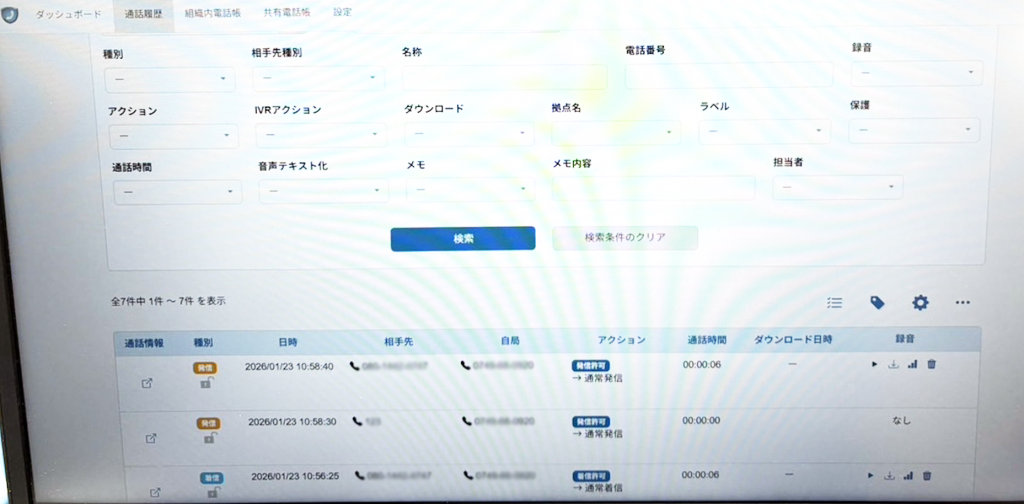Open the three-dot more options menu

click(962, 302)
